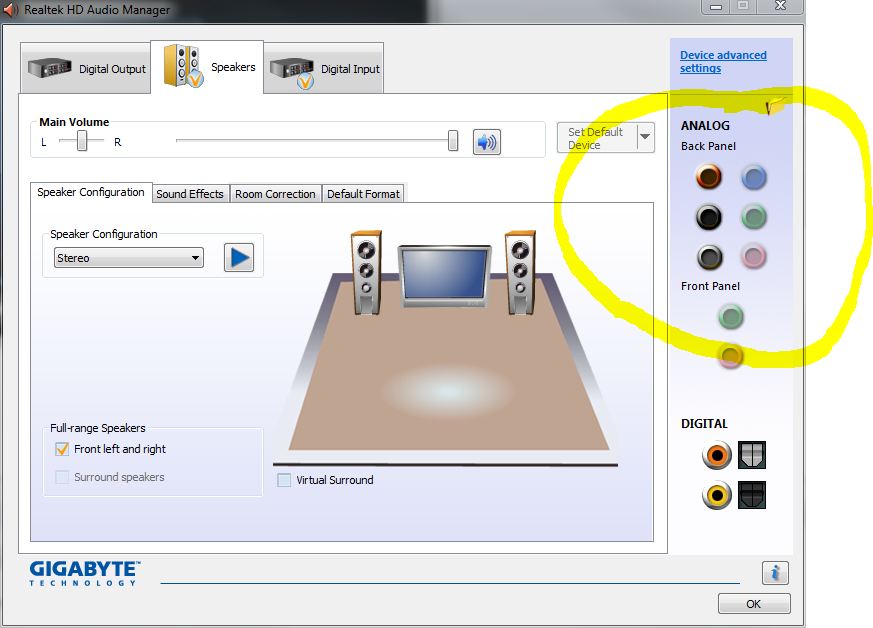The image size is (873, 628).
Task: Open Device advanced settings link
Action: coord(723,61)
